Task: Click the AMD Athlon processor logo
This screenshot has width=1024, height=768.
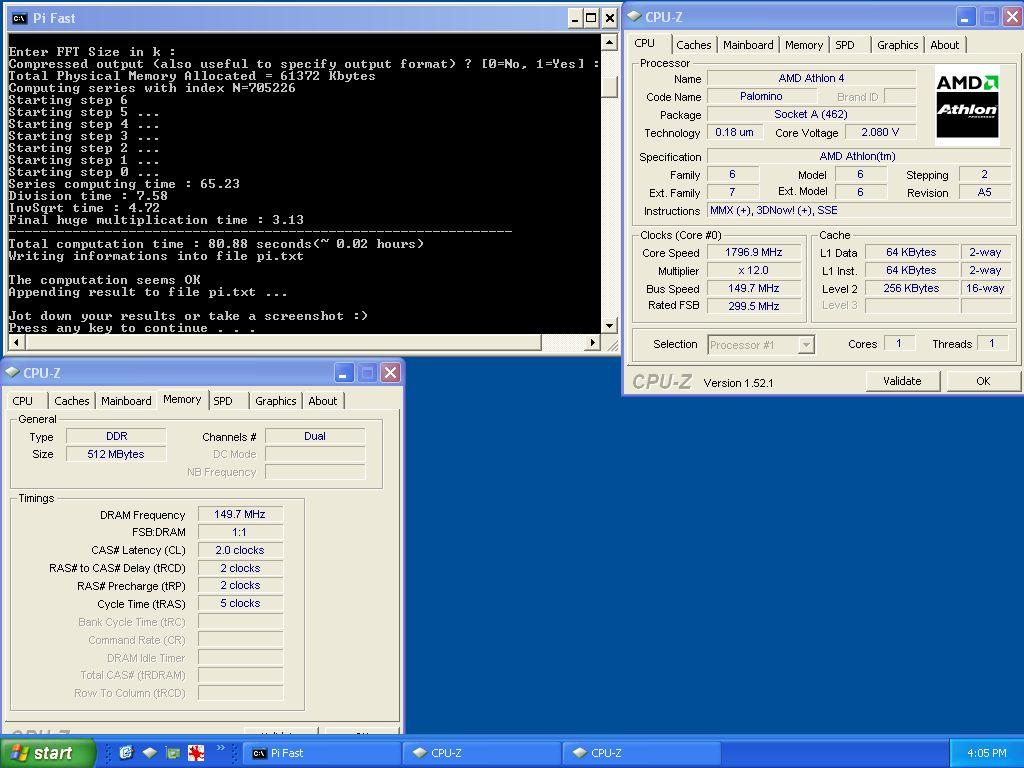Action: coord(967,104)
